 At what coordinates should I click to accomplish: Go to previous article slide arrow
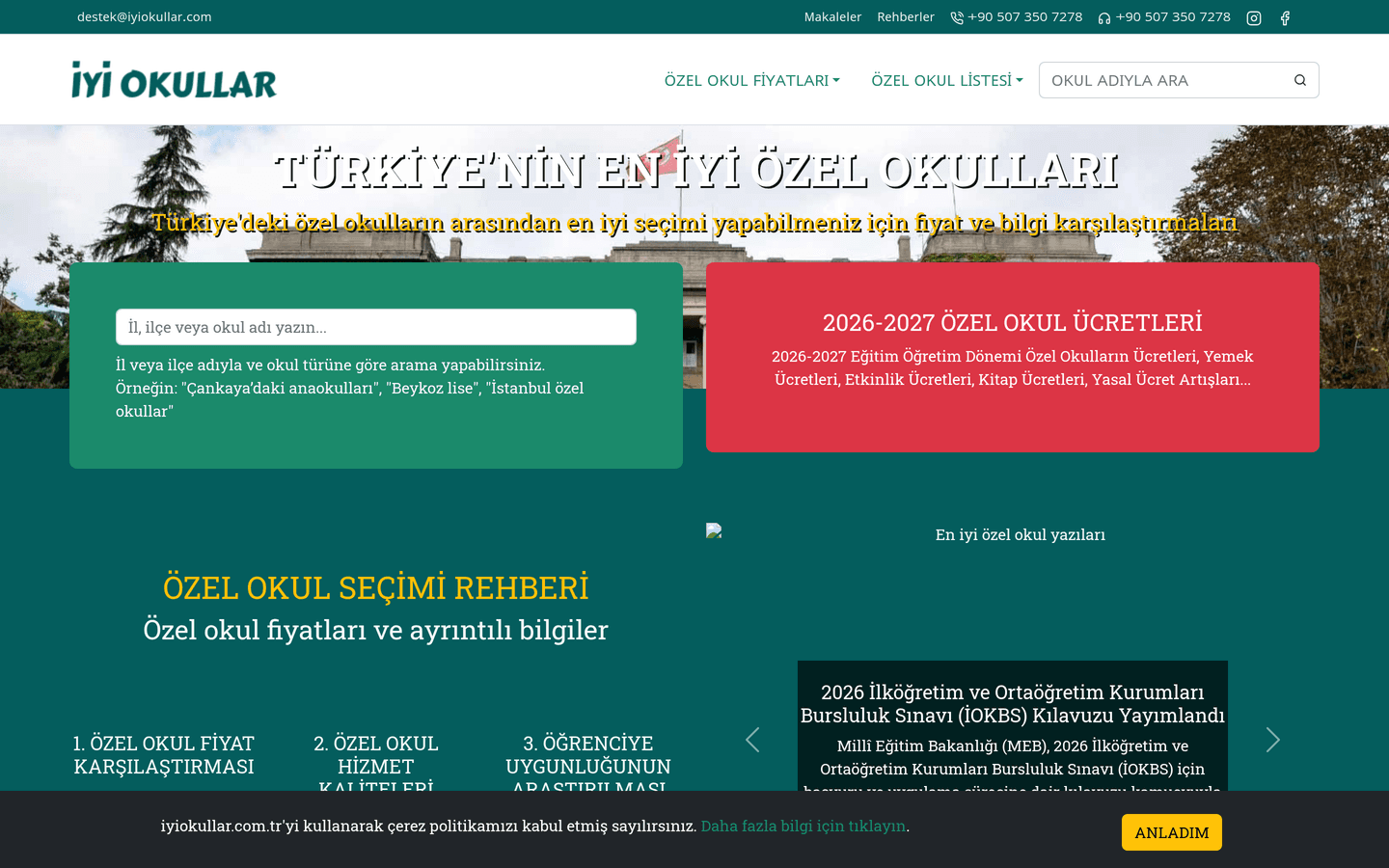(752, 740)
